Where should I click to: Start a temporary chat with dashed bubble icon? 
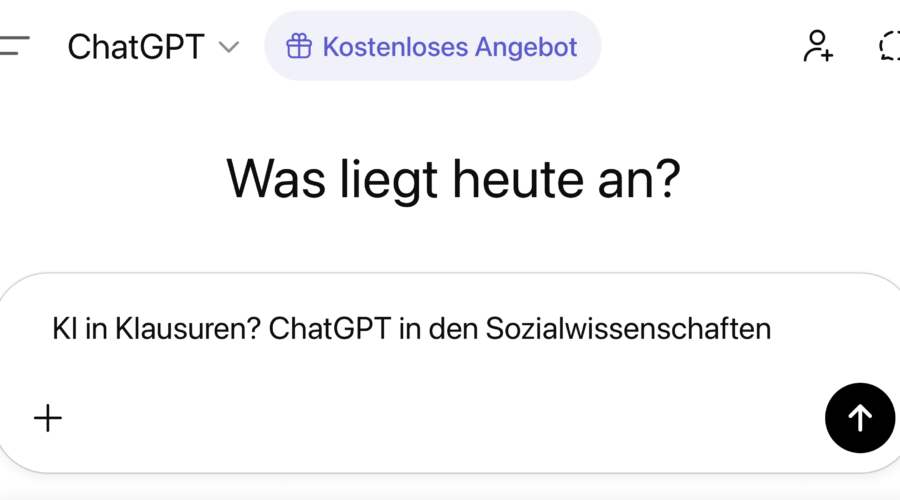888,46
